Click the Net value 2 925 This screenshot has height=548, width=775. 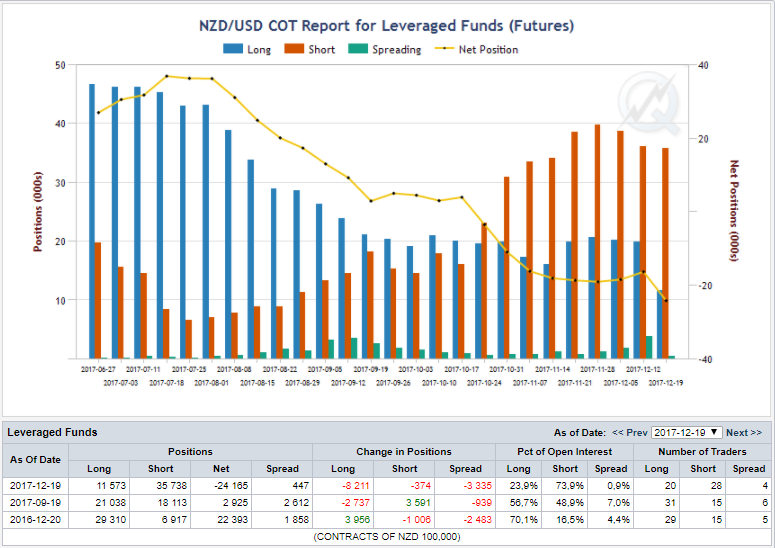tap(235, 503)
